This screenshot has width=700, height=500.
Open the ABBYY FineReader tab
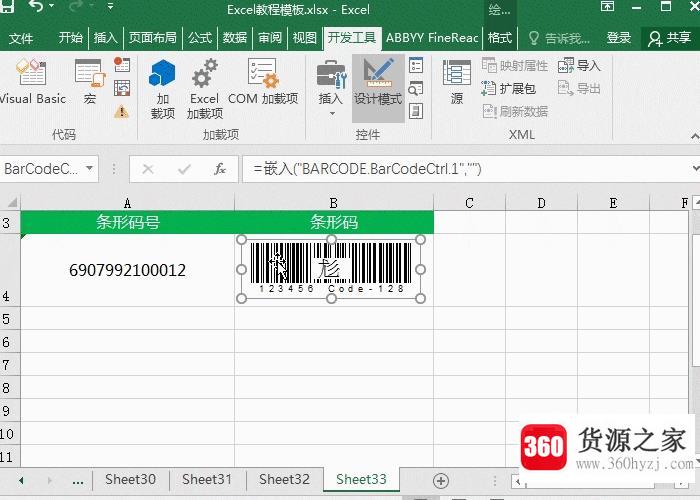tap(432, 38)
